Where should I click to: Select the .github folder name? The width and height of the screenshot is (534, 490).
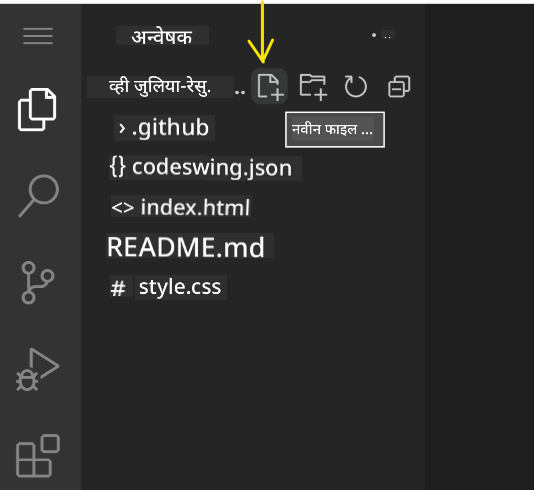pyautogui.click(x=170, y=128)
